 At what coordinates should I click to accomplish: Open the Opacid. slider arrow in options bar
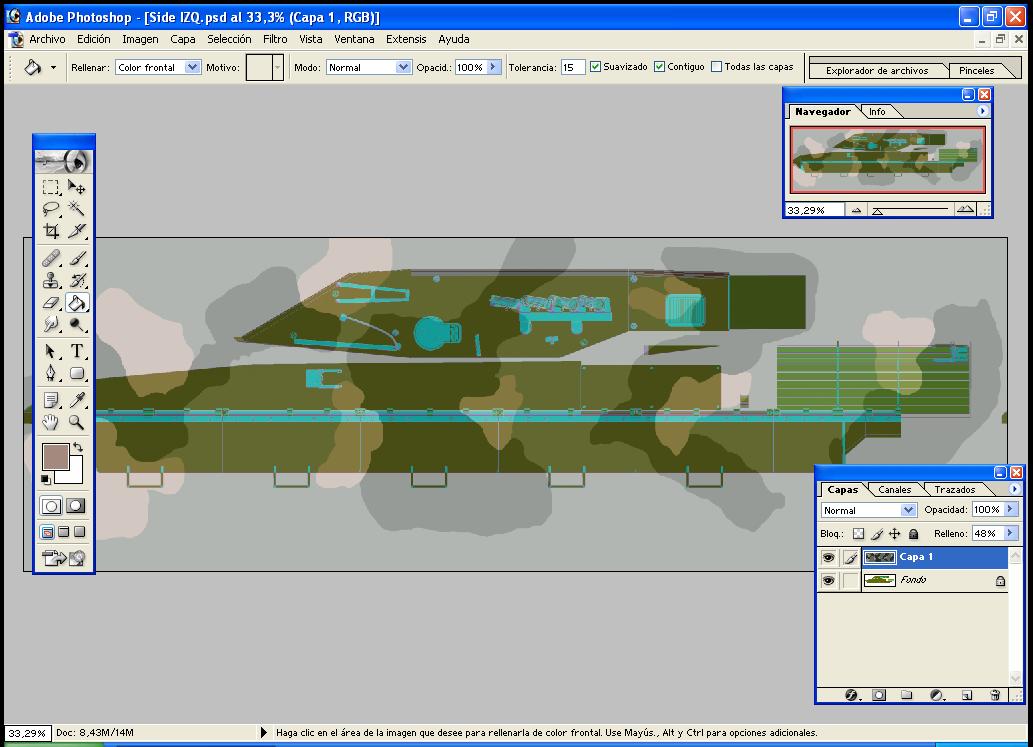click(493, 67)
